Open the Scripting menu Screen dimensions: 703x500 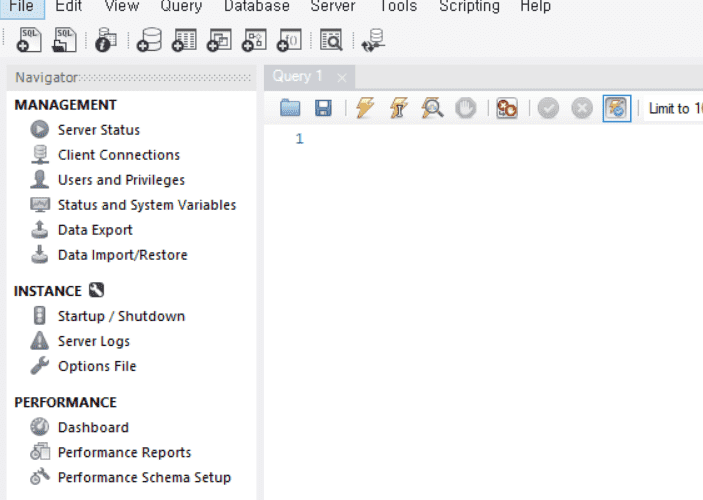[469, 6]
